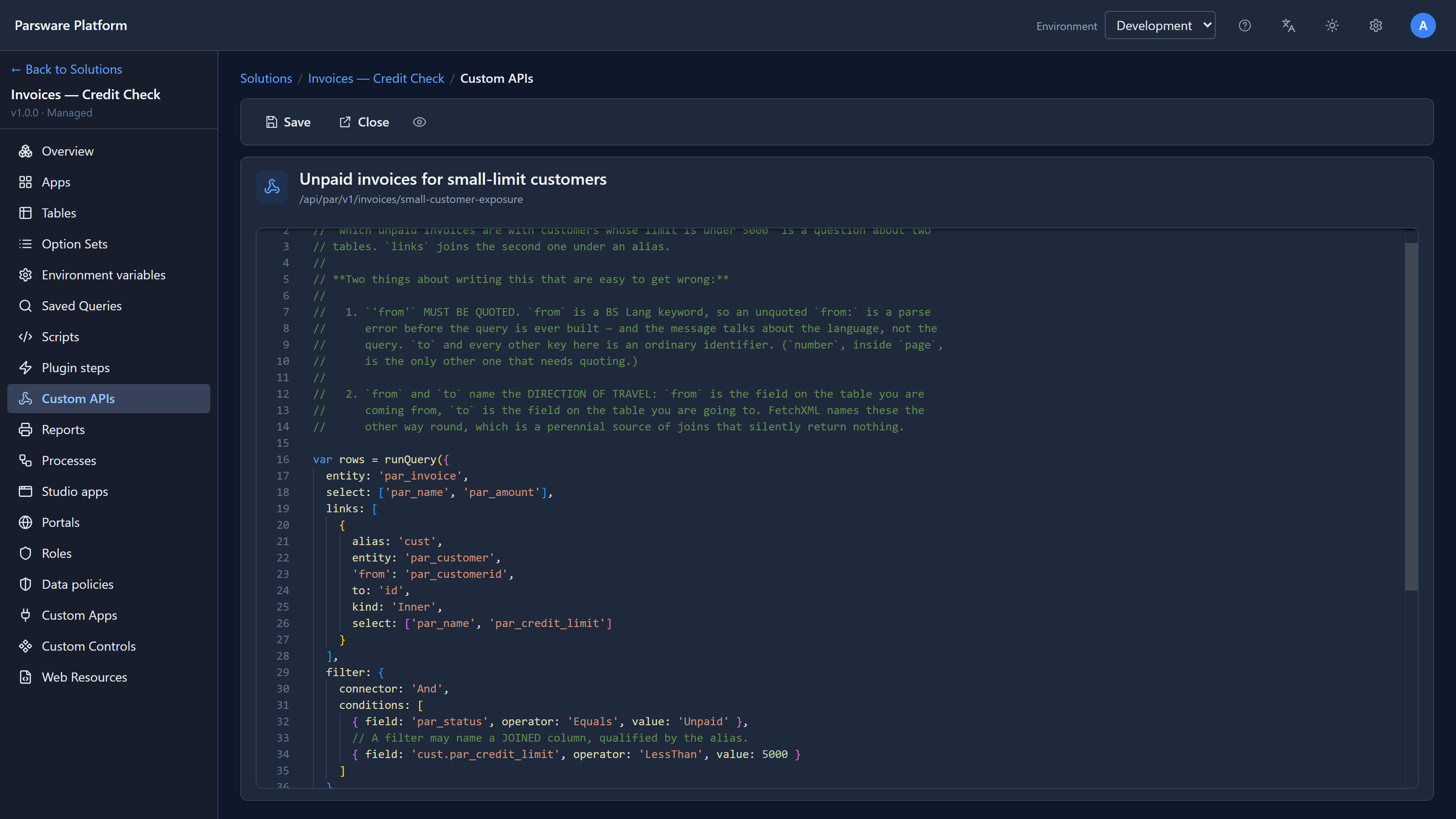Click the Overview icon in the sidebar
Screen dimensions: 1456x819
click(25, 152)
